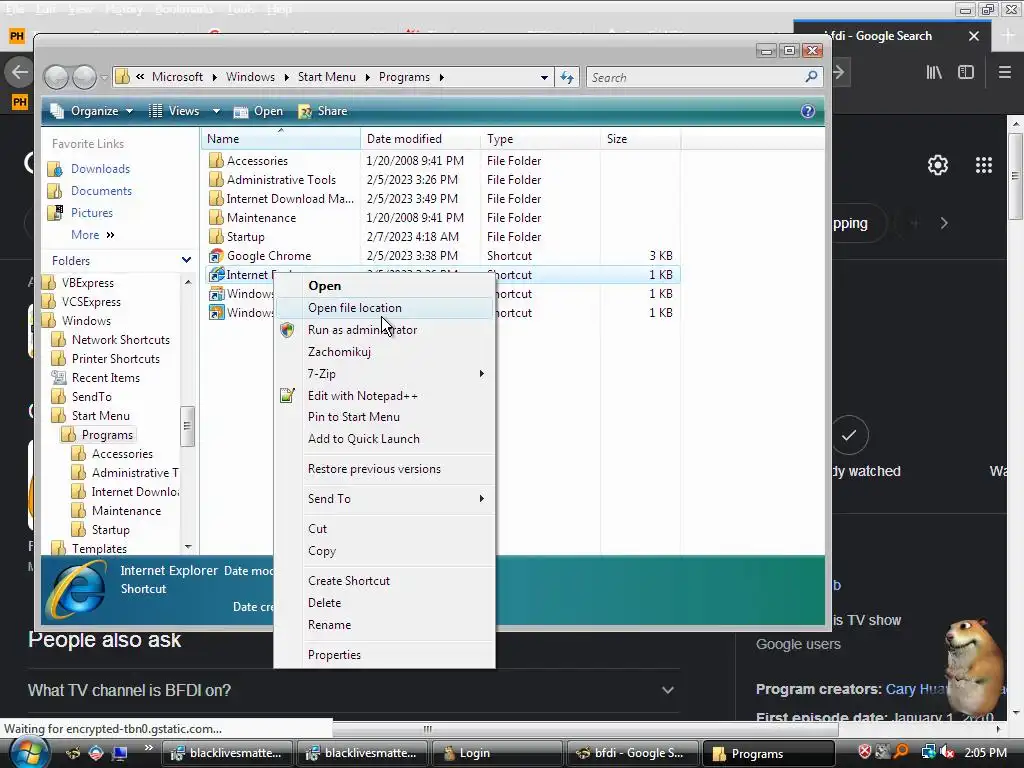Click the Explorer forward navigation button
Screen dimensions: 1024x768
(84, 77)
